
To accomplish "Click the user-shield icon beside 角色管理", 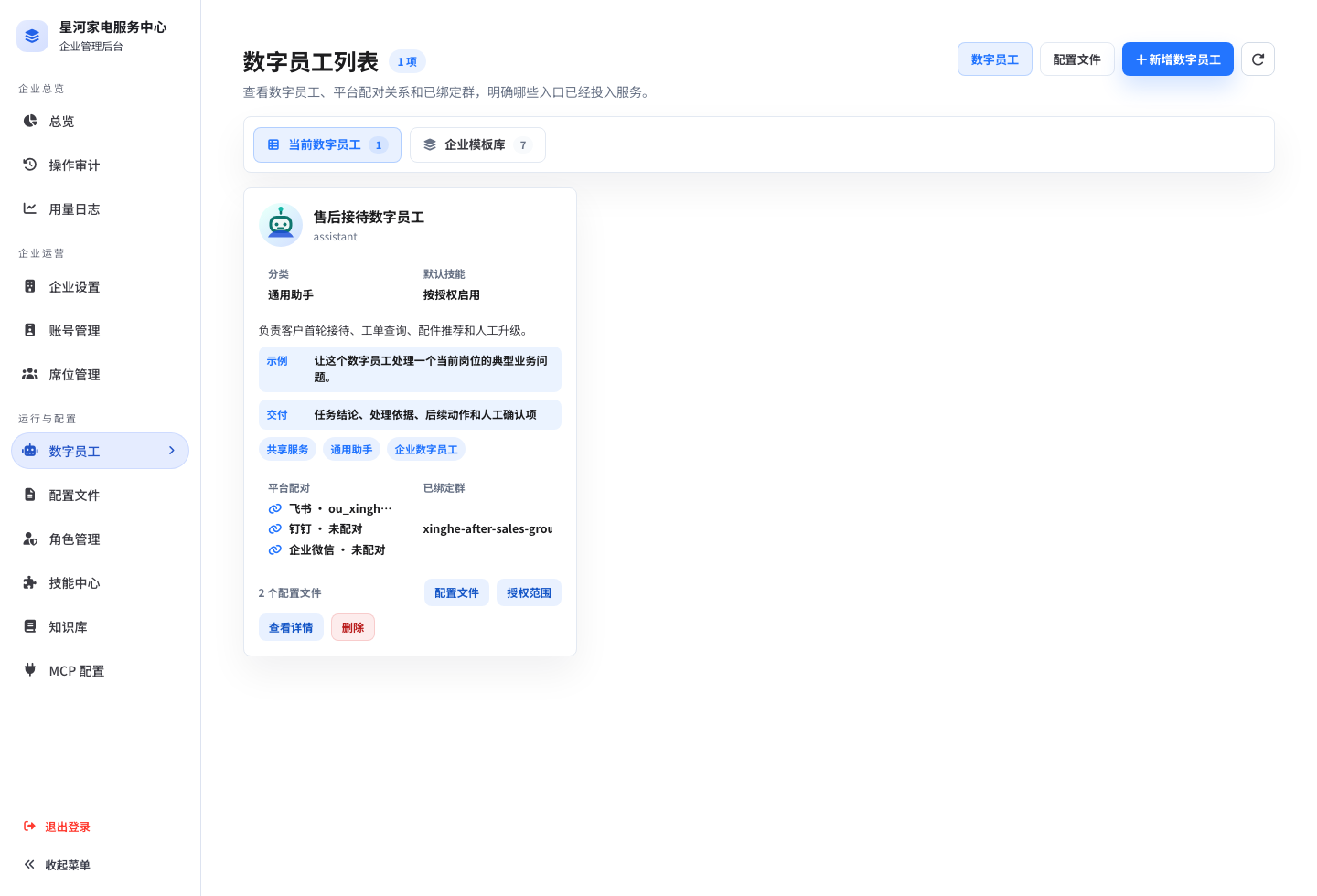I will click(30, 539).
